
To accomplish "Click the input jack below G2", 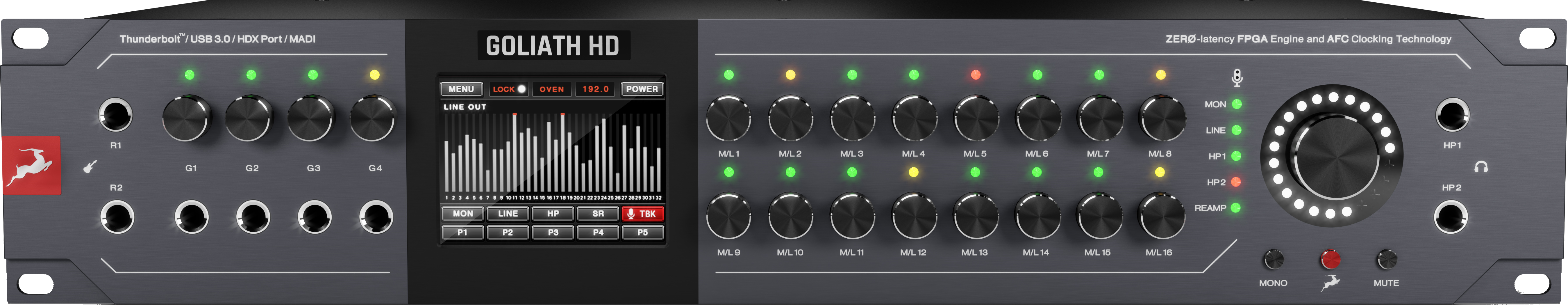I will (x=253, y=217).
